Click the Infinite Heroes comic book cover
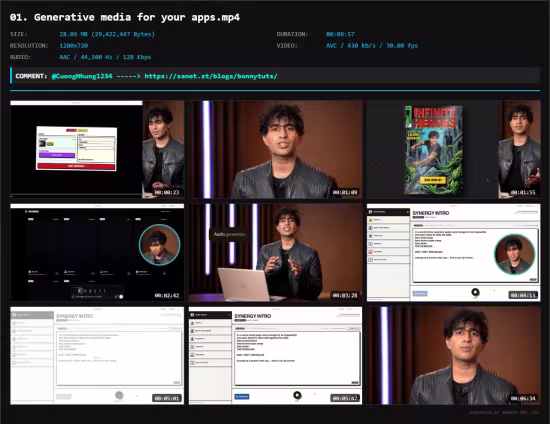Screen dimensions: 550x424 [x=434, y=149]
